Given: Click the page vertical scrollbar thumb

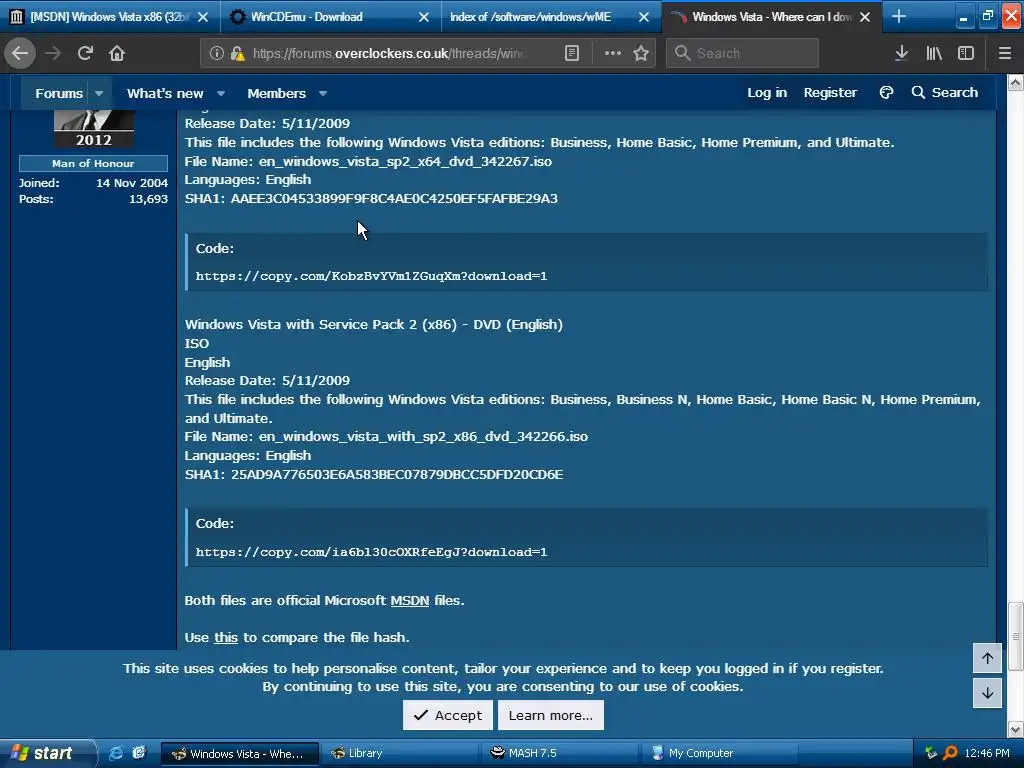Looking at the screenshot, I should pos(1016,637).
